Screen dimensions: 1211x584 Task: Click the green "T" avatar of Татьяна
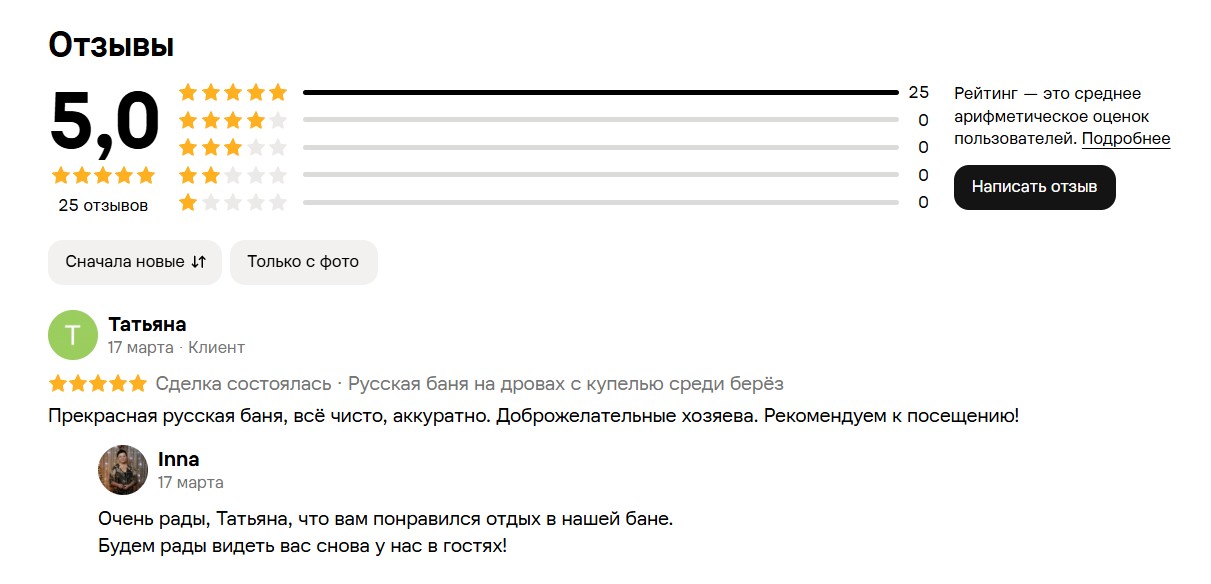point(73,335)
